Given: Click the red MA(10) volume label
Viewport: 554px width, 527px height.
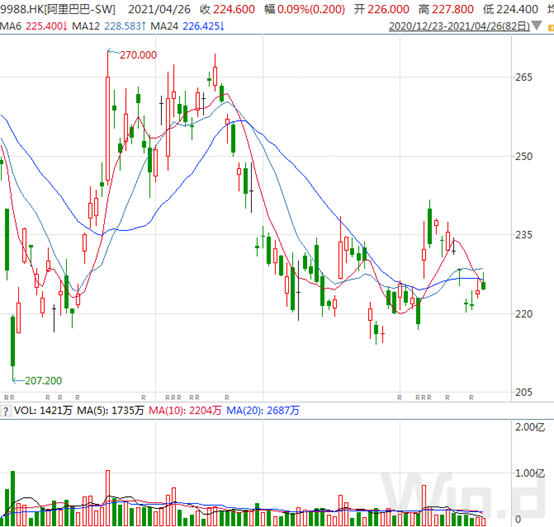Looking at the screenshot, I should (x=185, y=410).
